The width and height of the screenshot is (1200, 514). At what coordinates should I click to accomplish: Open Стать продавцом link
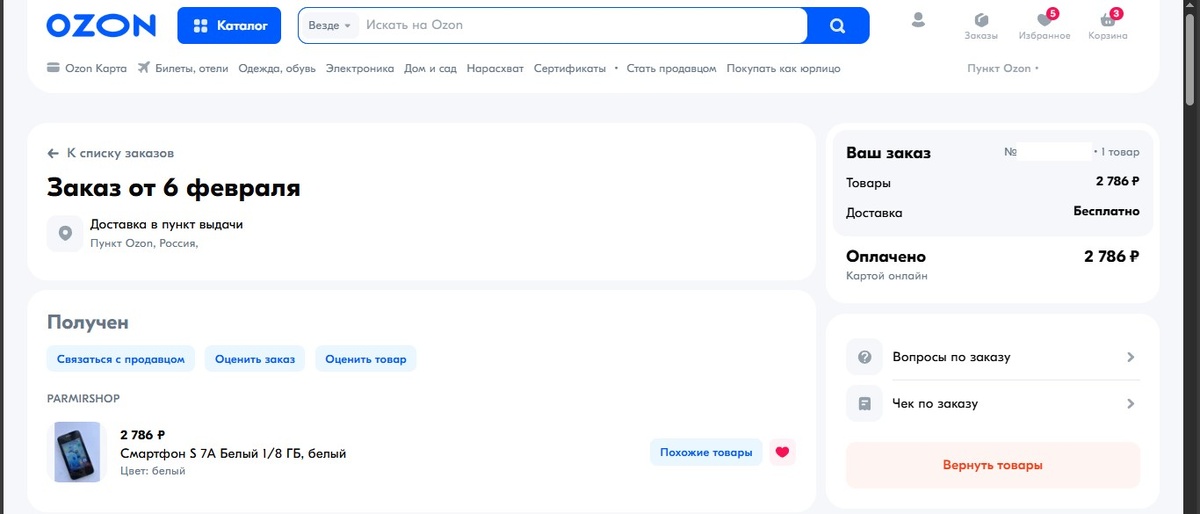[671, 69]
